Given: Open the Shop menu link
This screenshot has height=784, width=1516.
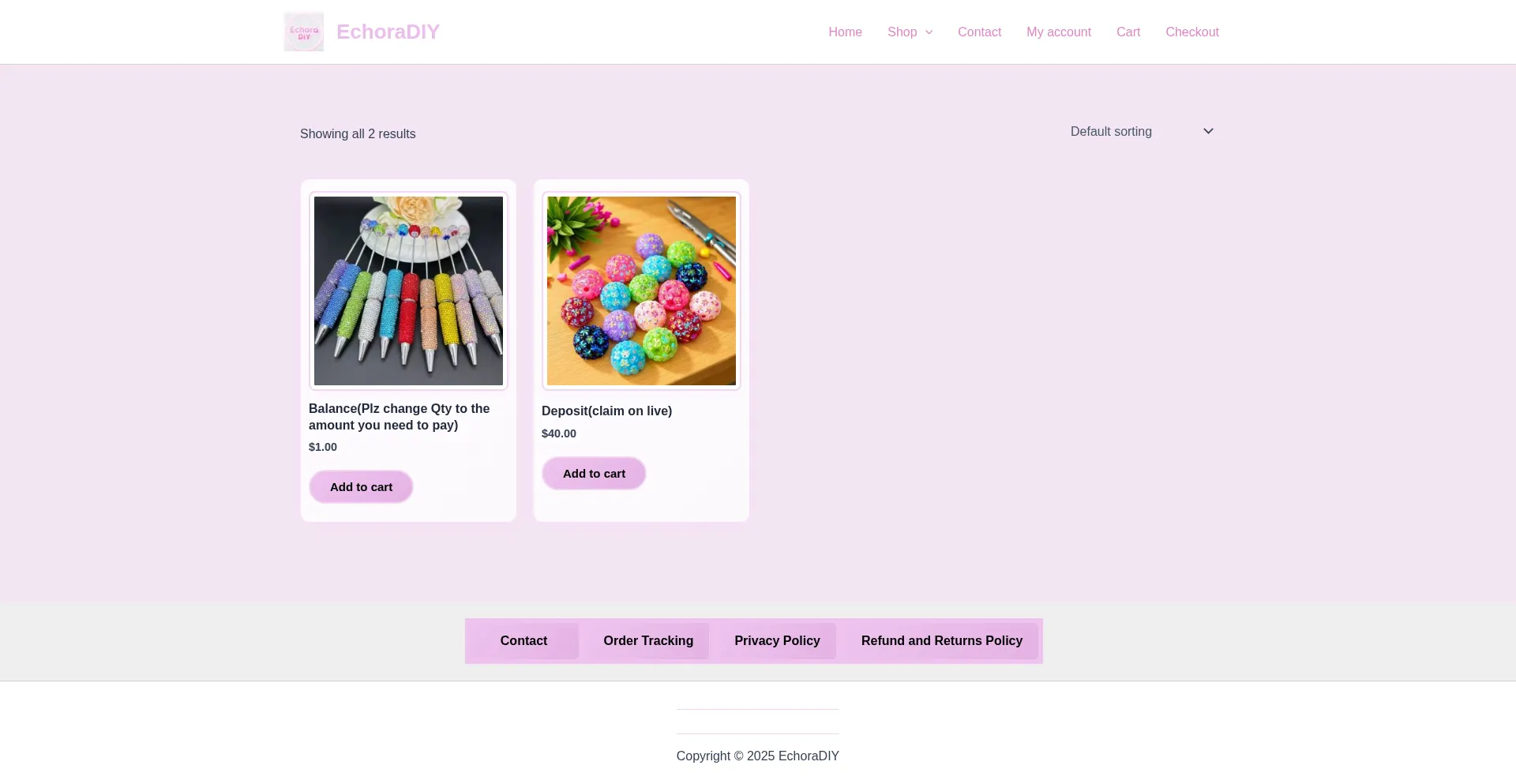Looking at the screenshot, I should tap(902, 32).
